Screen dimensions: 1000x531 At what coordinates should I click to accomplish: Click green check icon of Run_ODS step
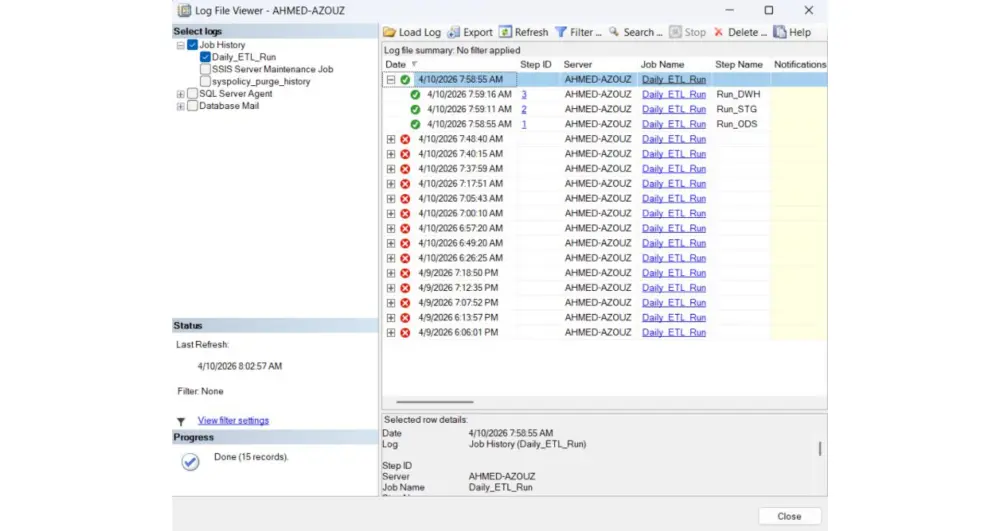click(415, 124)
